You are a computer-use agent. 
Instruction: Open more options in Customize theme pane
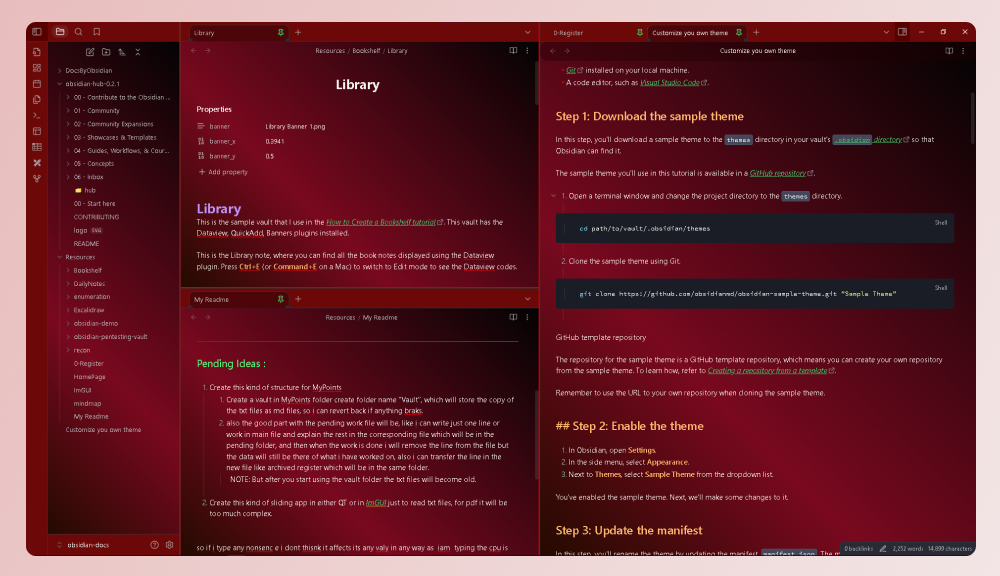pyautogui.click(x=963, y=50)
